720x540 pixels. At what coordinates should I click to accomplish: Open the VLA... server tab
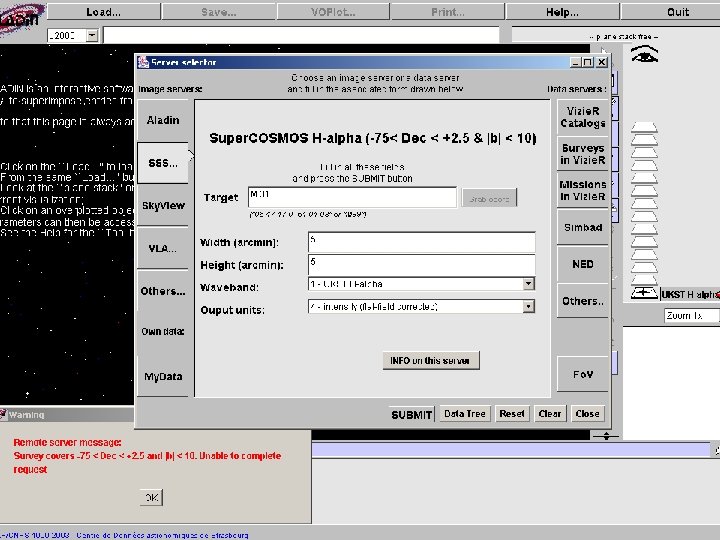tap(163, 248)
